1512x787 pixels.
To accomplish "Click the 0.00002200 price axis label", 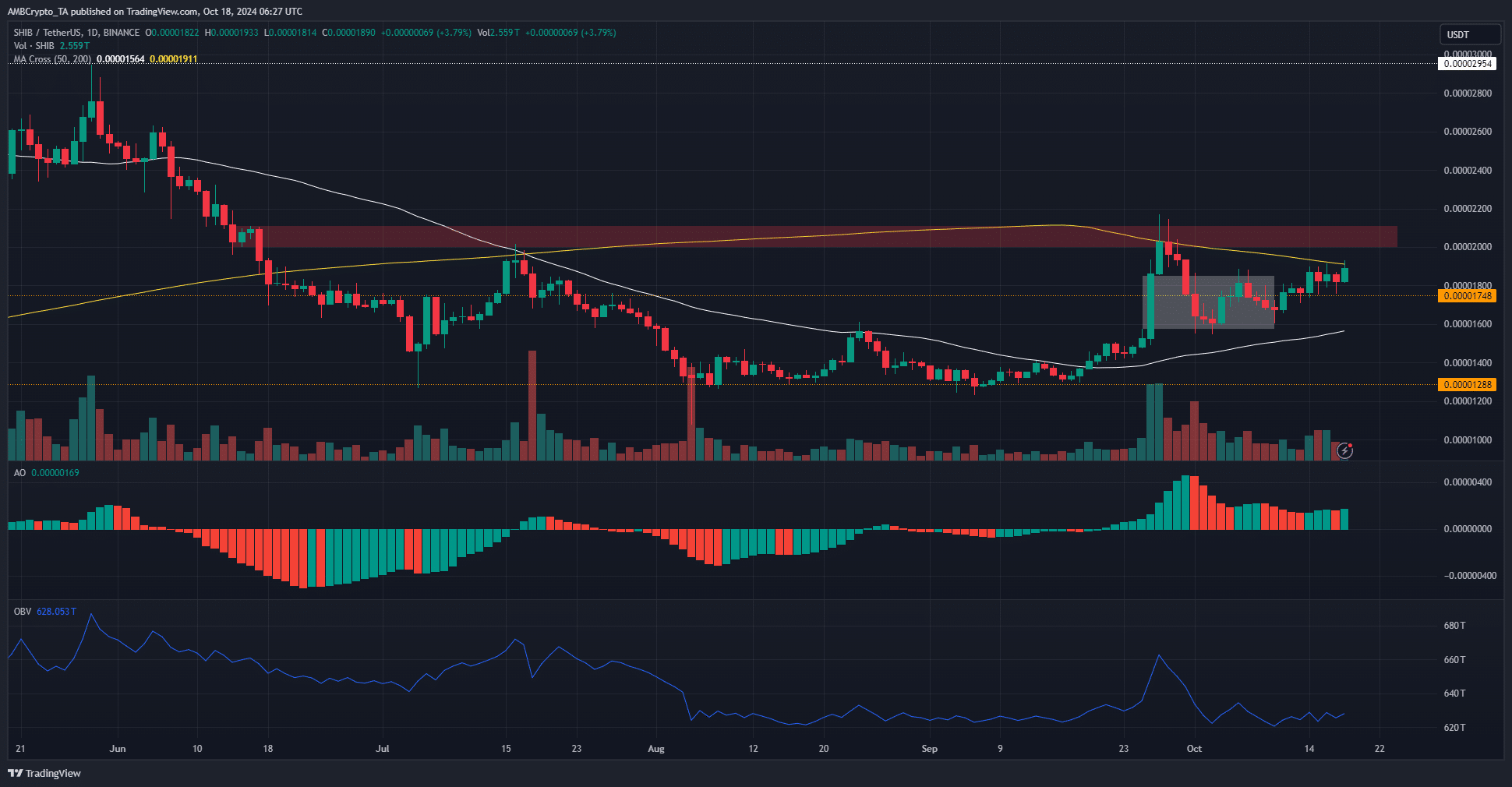I will tap(1468, 209).
